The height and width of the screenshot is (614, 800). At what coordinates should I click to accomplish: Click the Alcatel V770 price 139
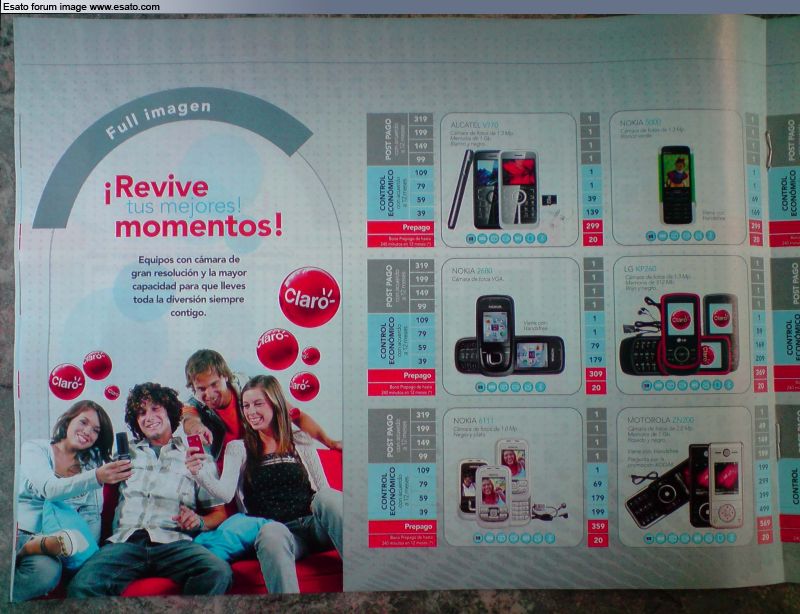point(592,212)
